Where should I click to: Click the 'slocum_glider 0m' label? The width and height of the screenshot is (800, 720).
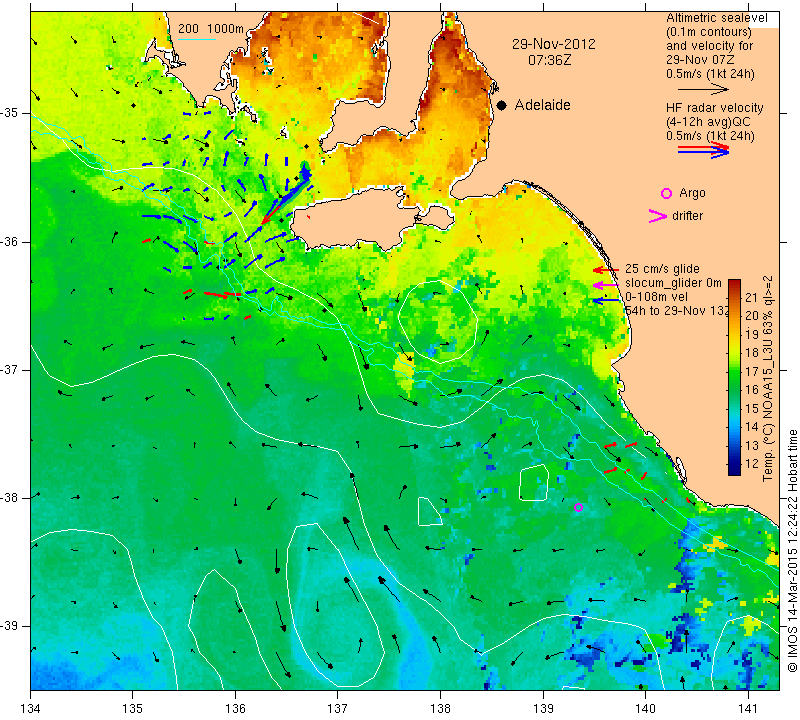[x=673, y=283]
